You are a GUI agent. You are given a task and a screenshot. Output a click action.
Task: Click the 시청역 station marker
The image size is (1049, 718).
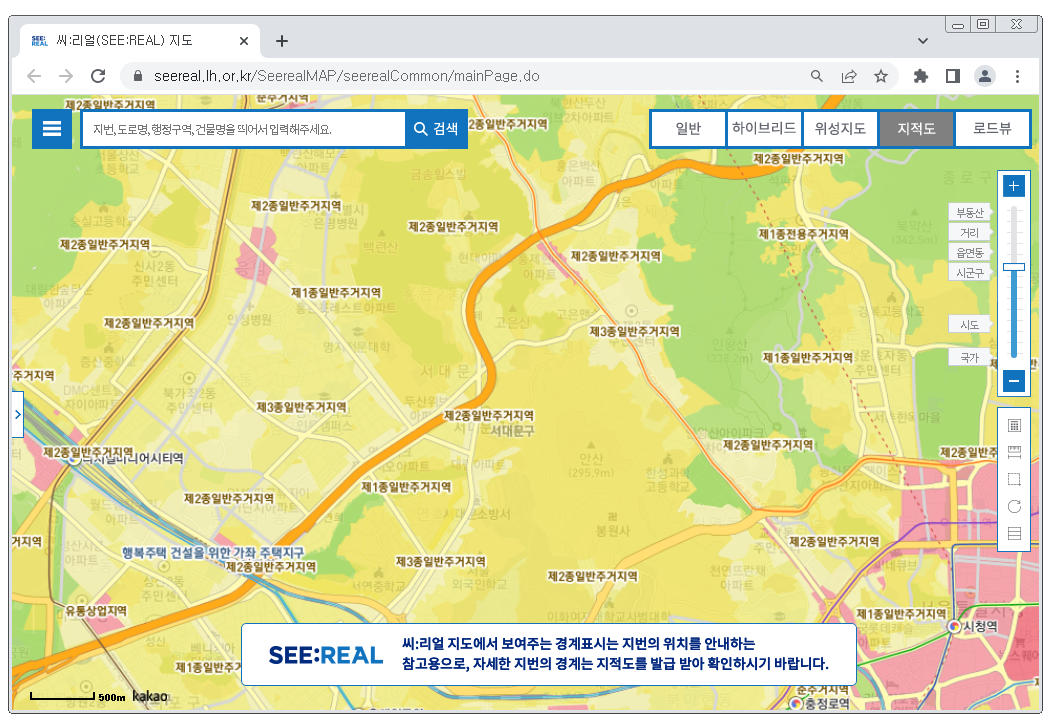(955, 626)
